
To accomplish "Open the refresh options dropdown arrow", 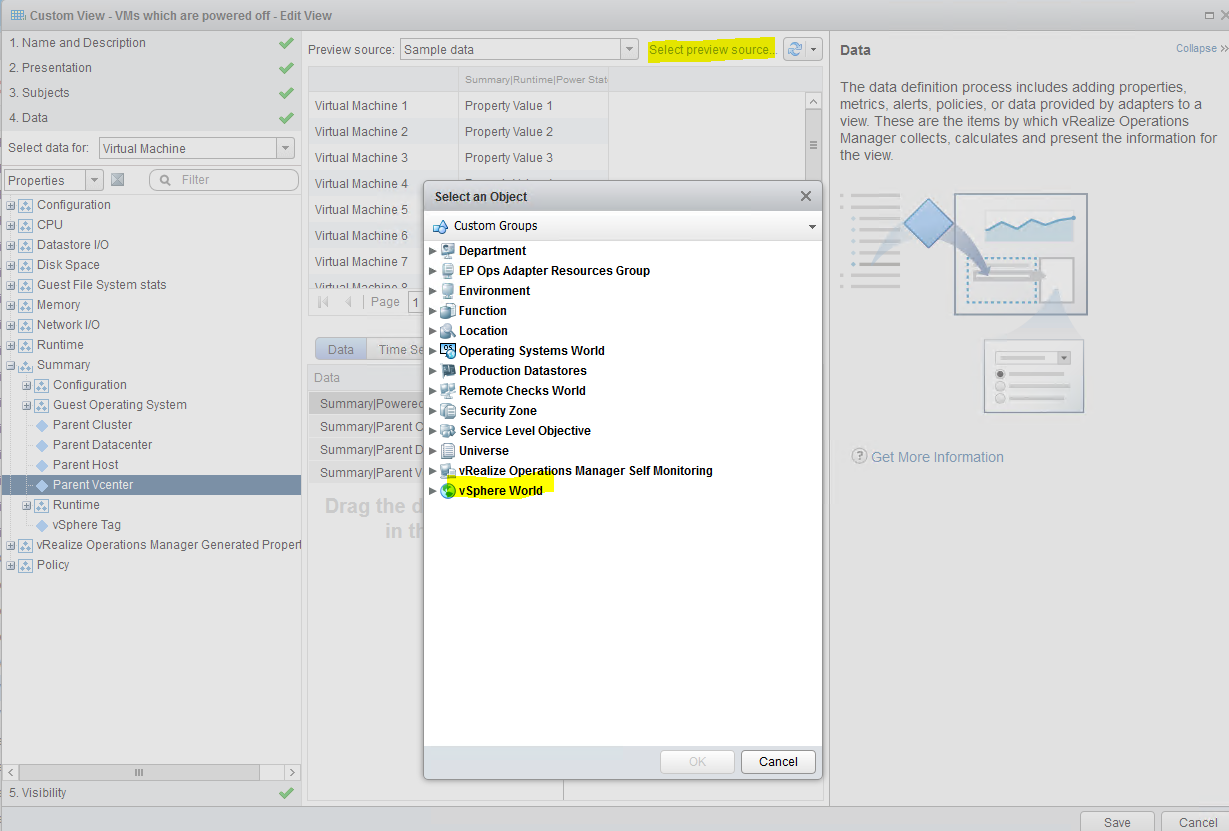I will coord(815,49).
